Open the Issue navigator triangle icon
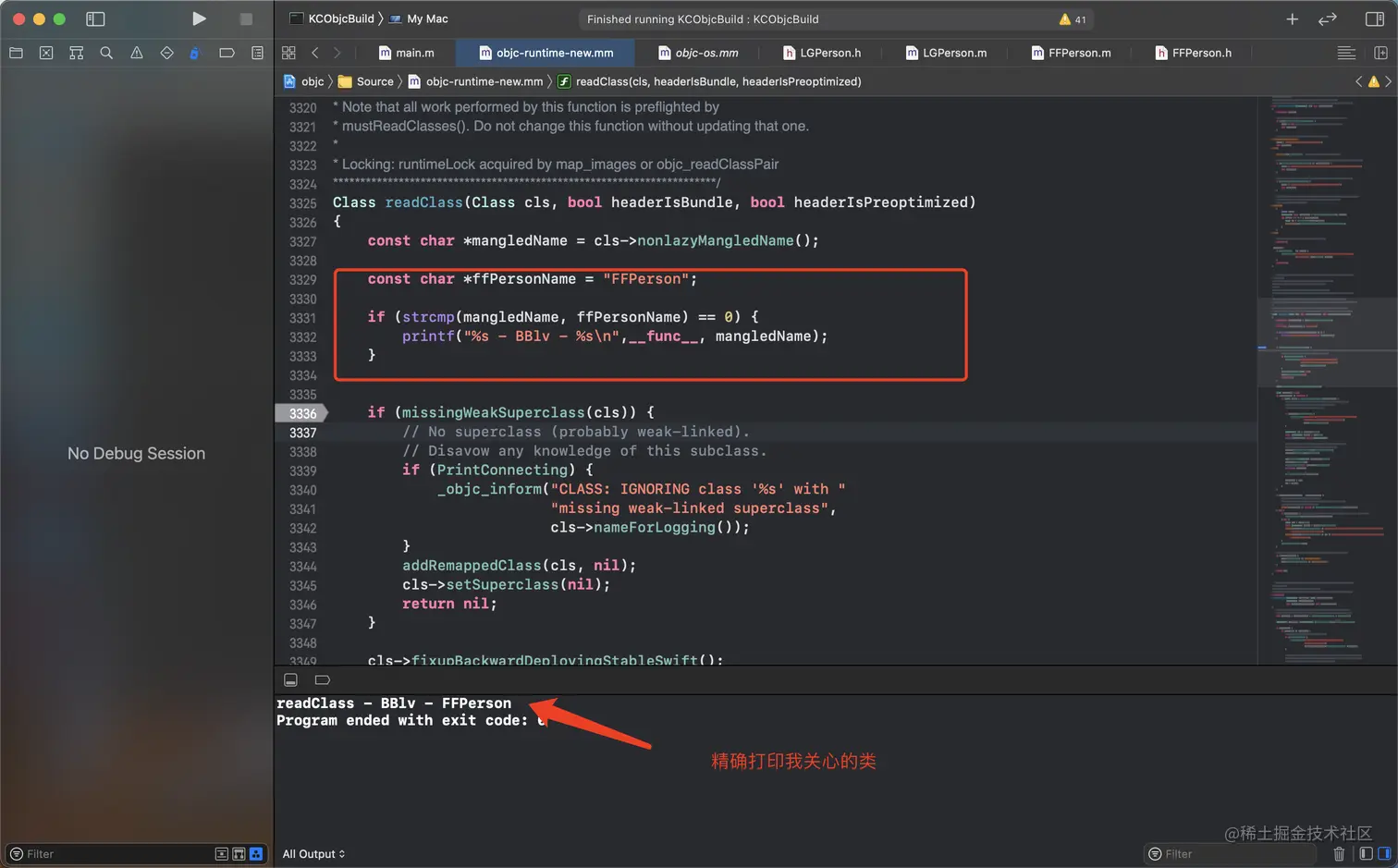Image resolution: width=1398 pixels, height=868 pixels. pos(137,53)
